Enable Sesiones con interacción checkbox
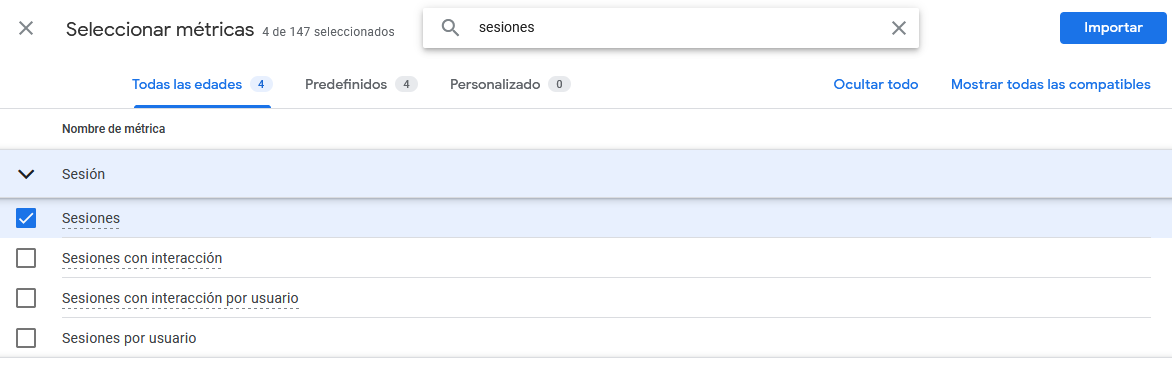Viewport: 1172px width, 370px height. tap(26, 258)
